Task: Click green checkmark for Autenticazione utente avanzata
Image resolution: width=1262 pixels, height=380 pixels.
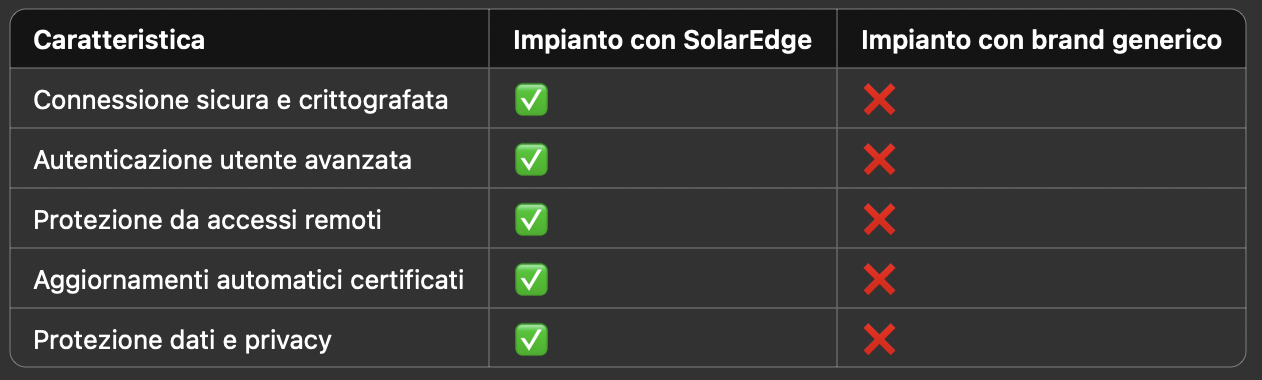Action: [x=530, y=160]
